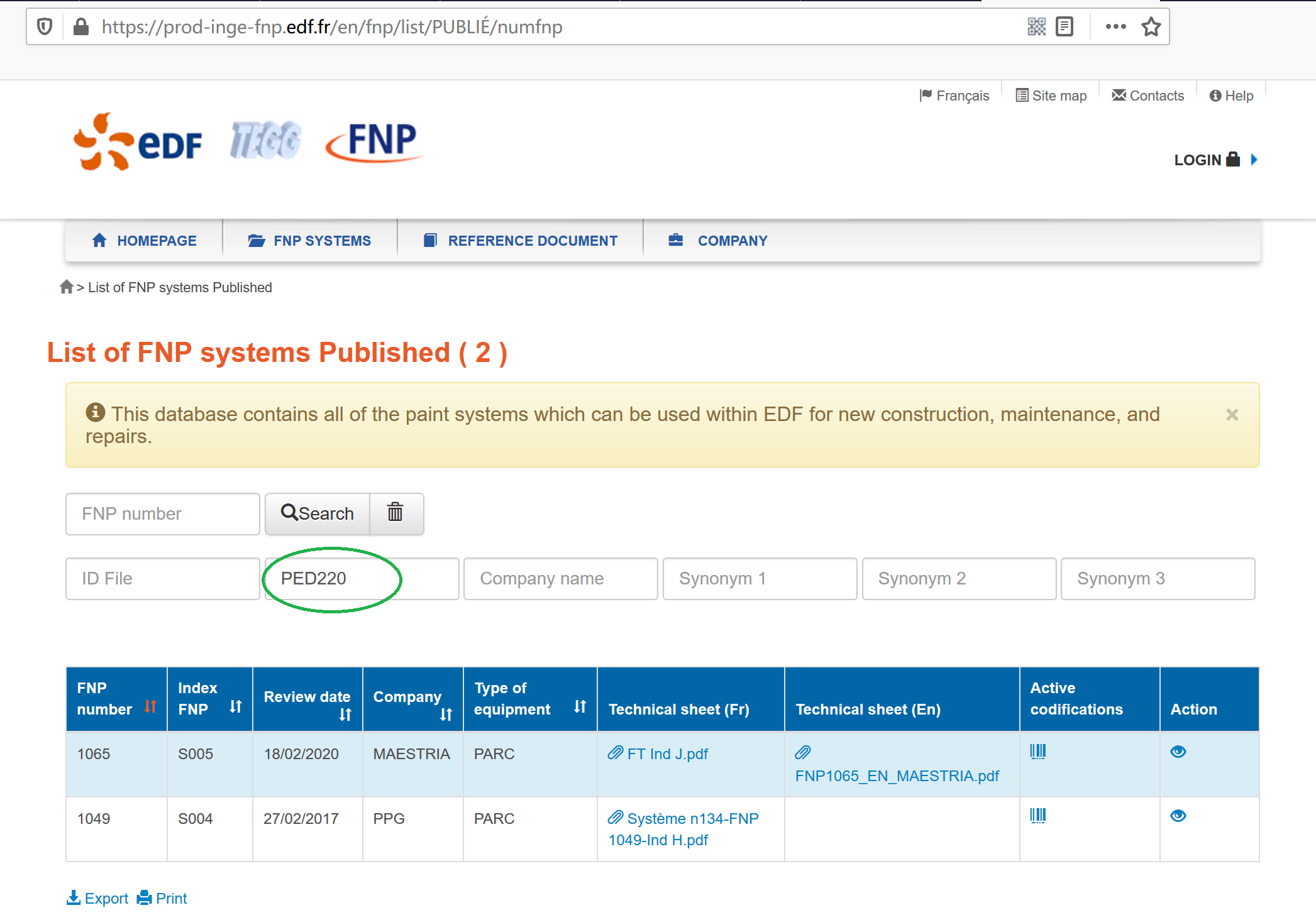Open the FT Ind J.pdf link
The image size is (1316, 915).
tap(666, 753)
